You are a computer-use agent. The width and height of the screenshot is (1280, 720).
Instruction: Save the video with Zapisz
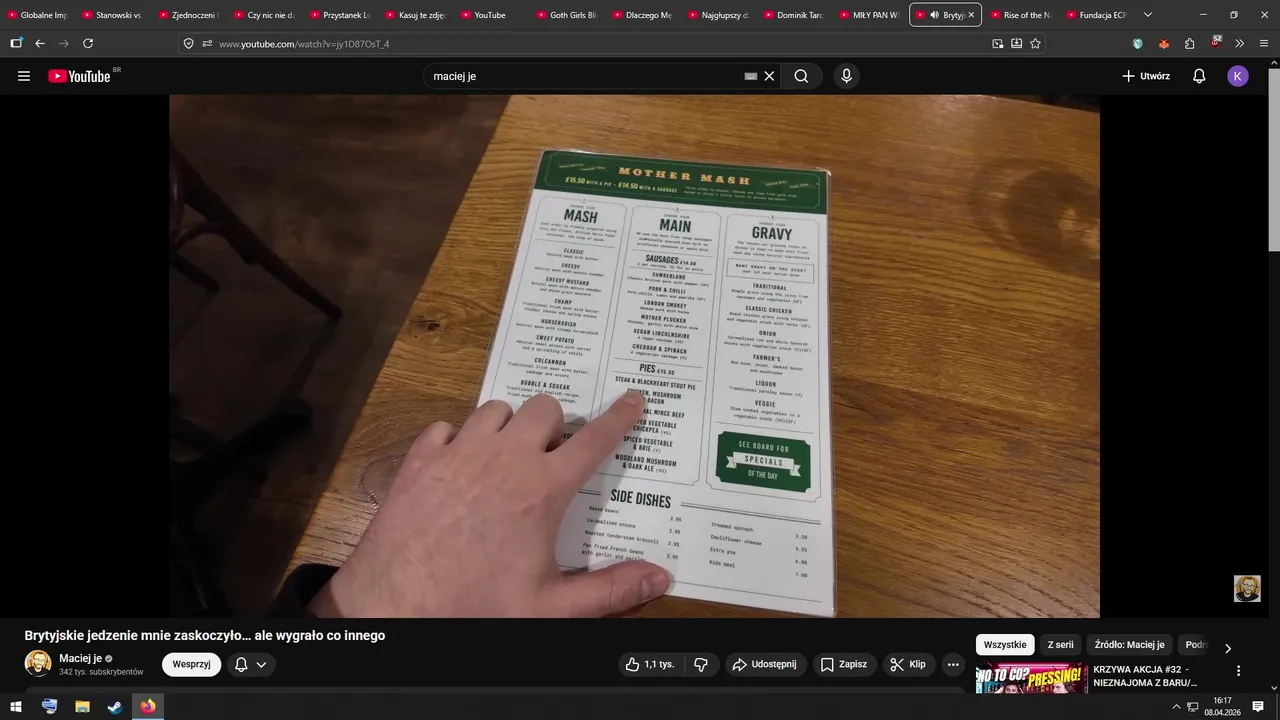pyautogui.click(x=843, y=664)
